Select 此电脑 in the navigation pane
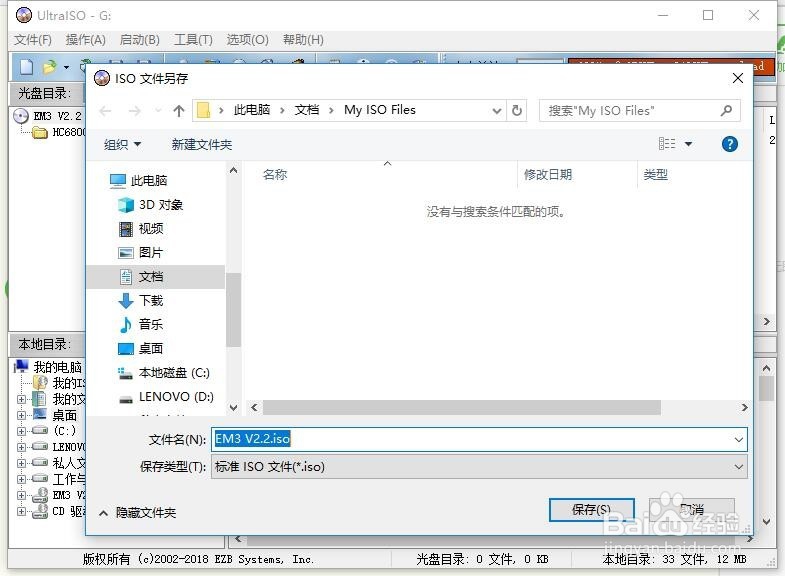 point(139,181)
